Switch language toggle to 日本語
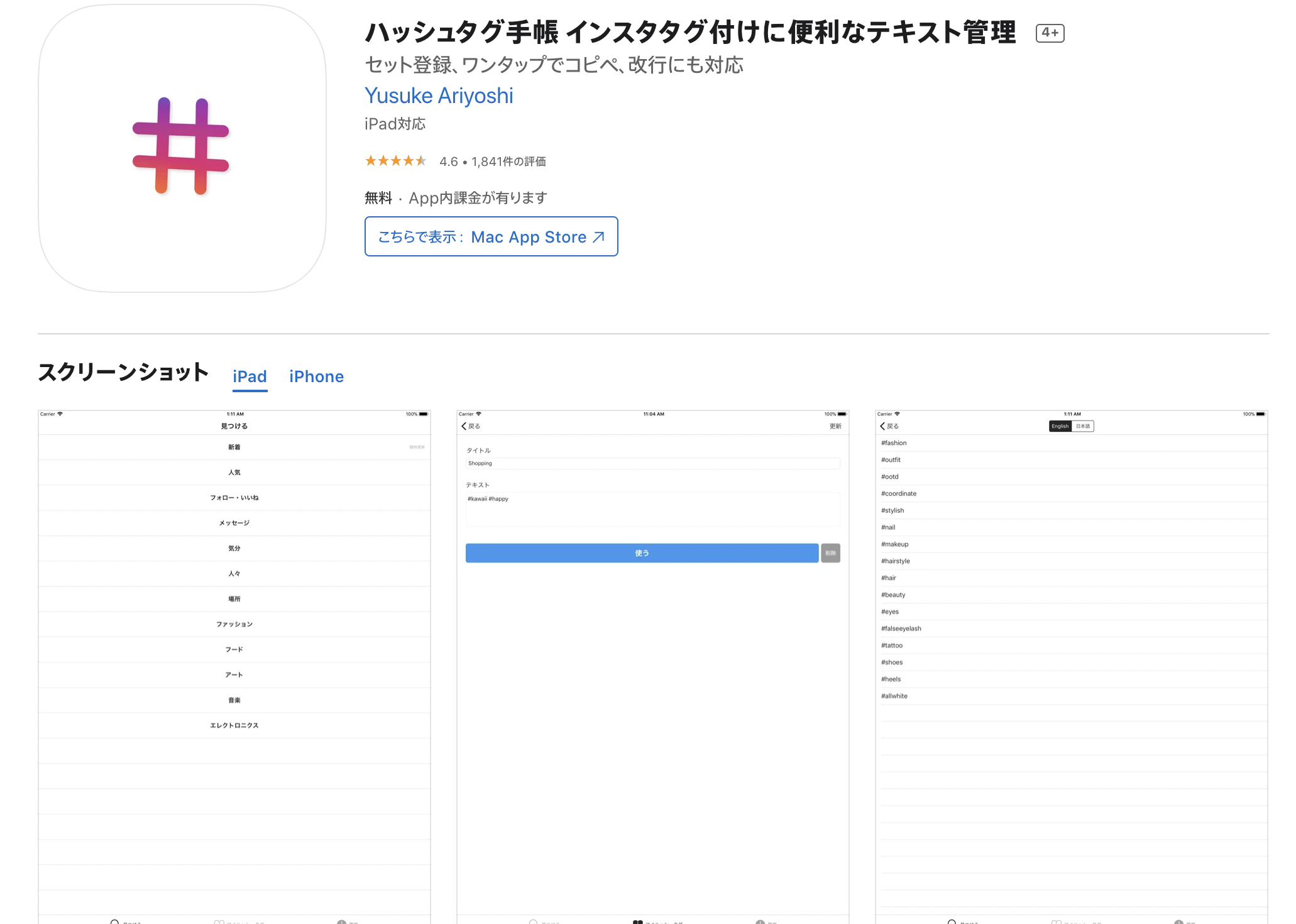The image size is (1296, 924). coord(1083,426)
